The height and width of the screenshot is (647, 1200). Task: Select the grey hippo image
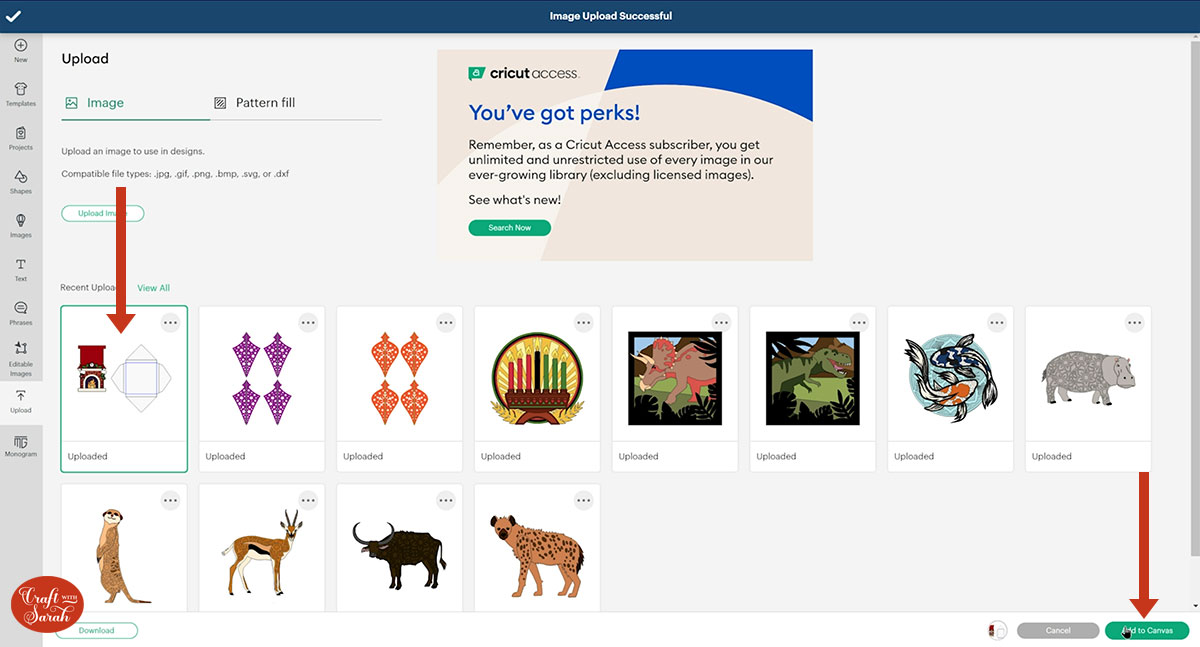click(1089, 377)
